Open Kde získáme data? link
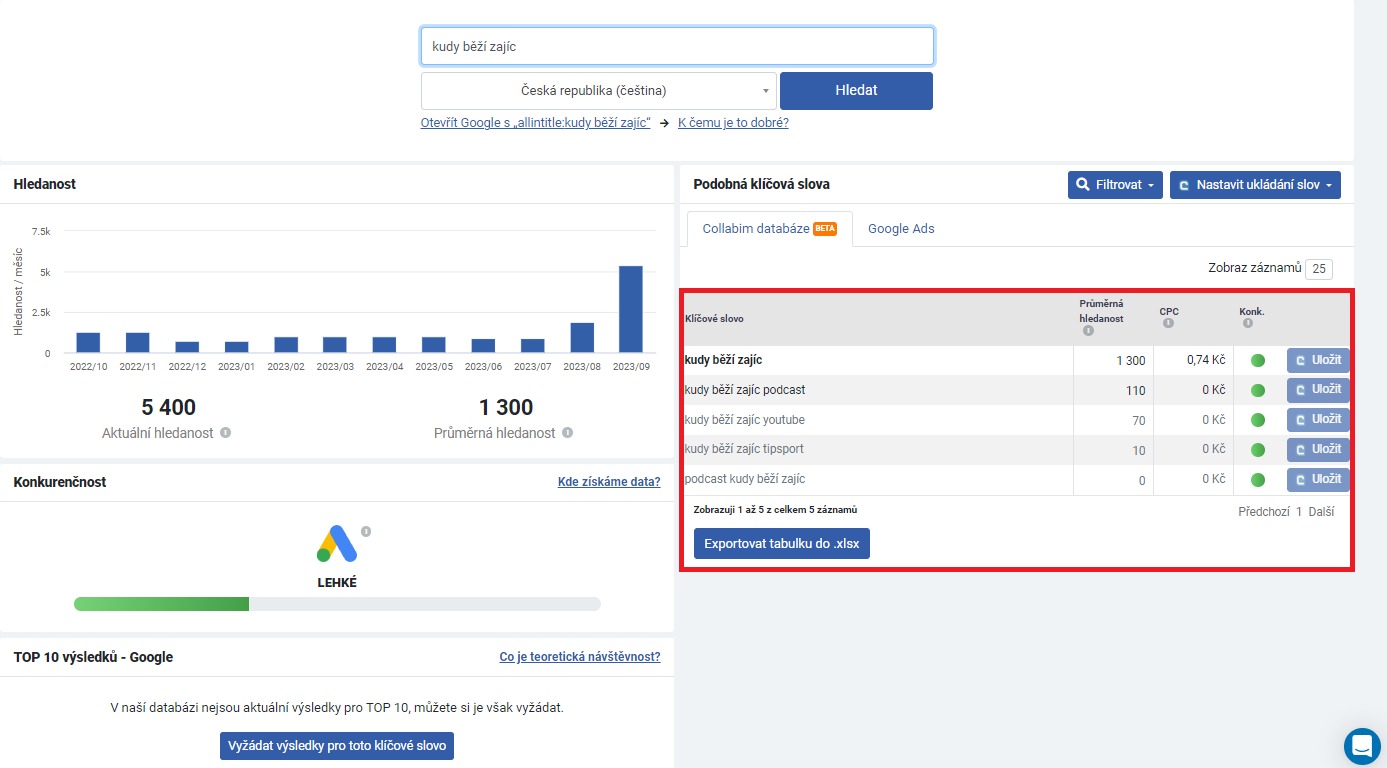Screen dimensions: 1387x768 609,482
